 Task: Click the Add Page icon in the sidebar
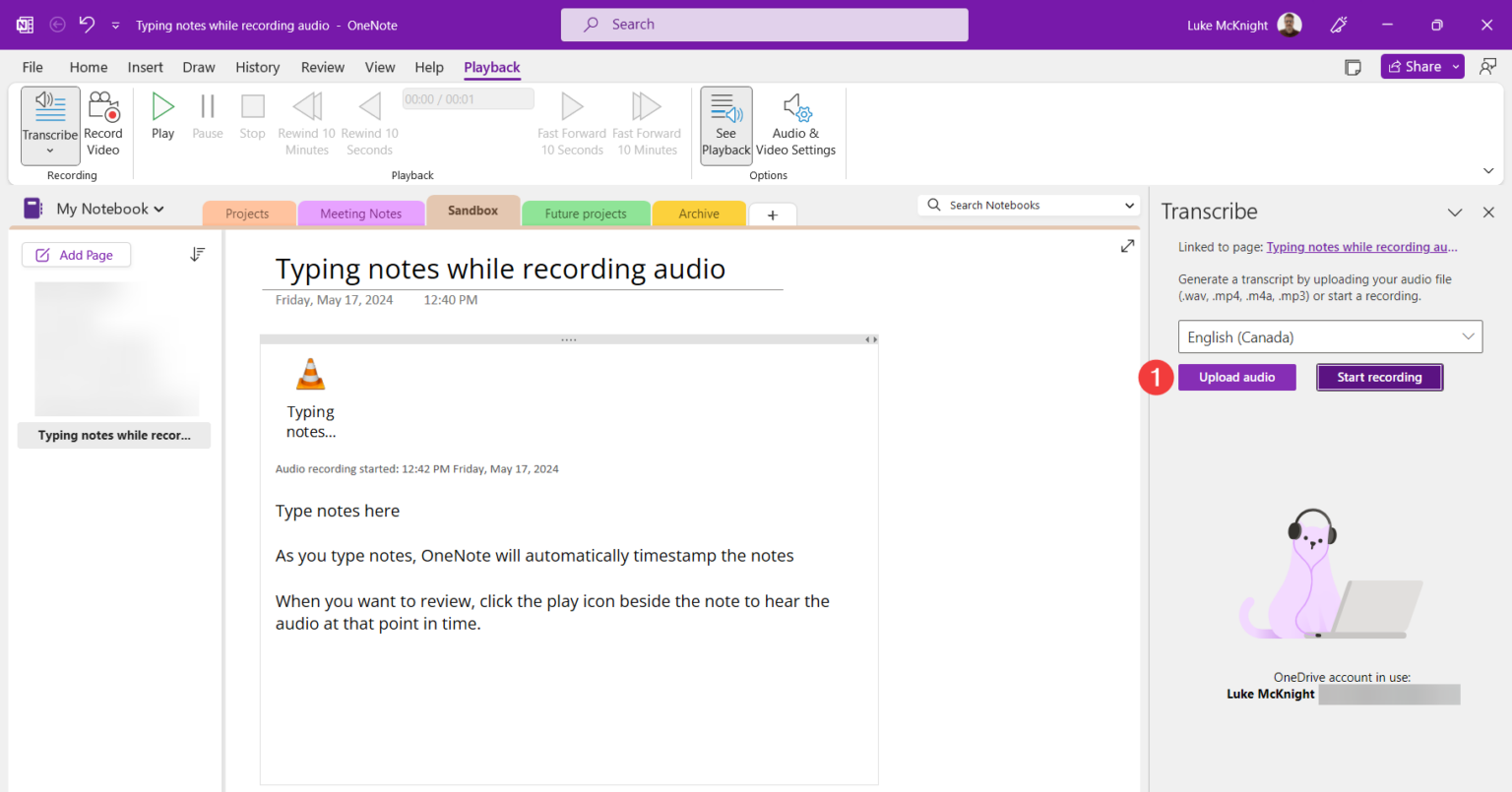[43, 254]
